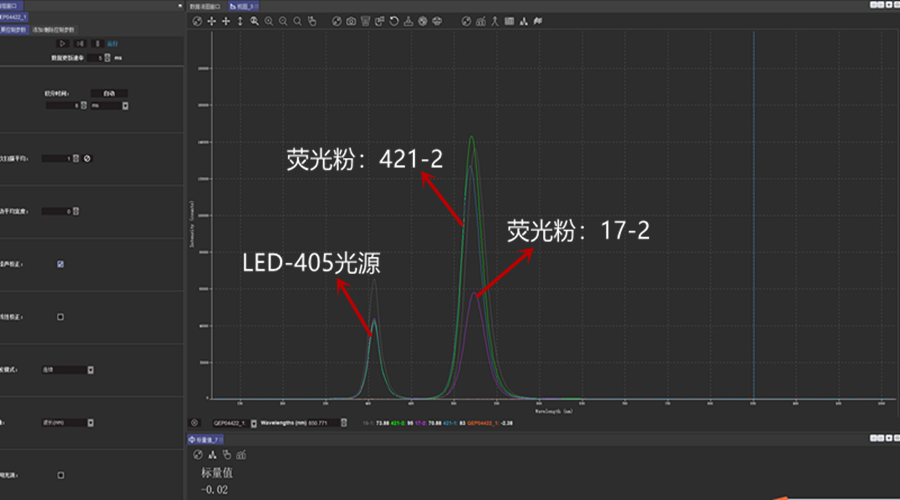900x500 pixels.
Task: Click the zoom-in magnifier icon
Action: [269, 21]
